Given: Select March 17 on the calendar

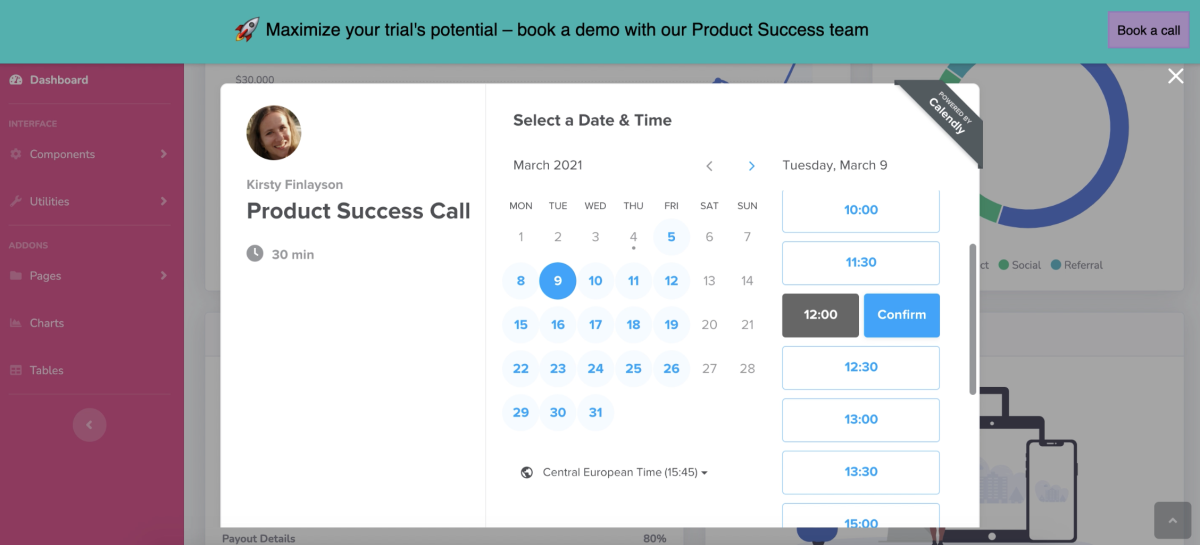Looking at the screenshot, I should click(595, 325).
